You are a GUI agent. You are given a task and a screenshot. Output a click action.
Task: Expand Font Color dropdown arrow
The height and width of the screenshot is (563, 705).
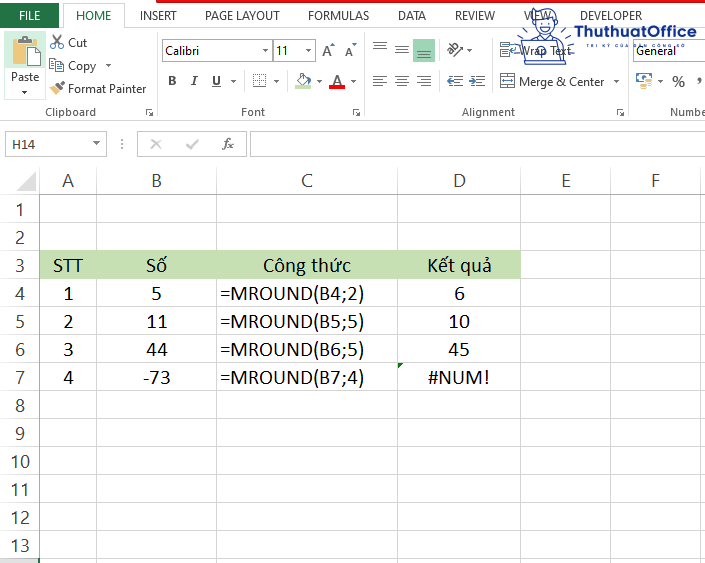[x=353, y=81]
